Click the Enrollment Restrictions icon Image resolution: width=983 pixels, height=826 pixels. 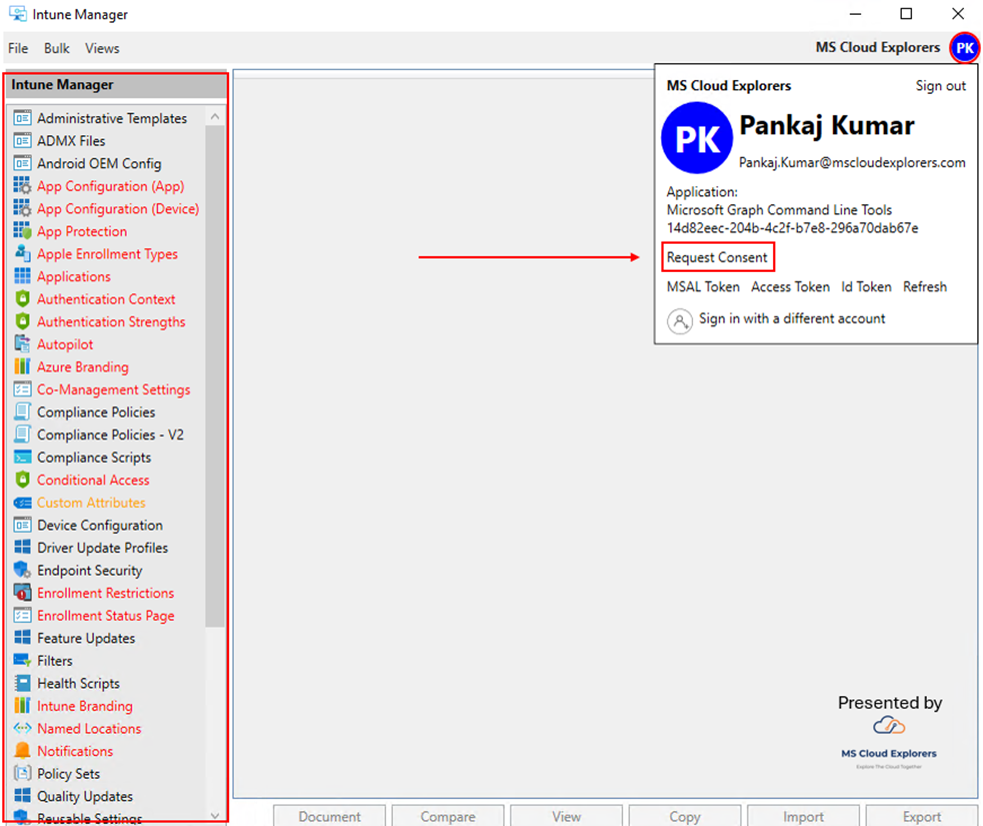[22, 592]
